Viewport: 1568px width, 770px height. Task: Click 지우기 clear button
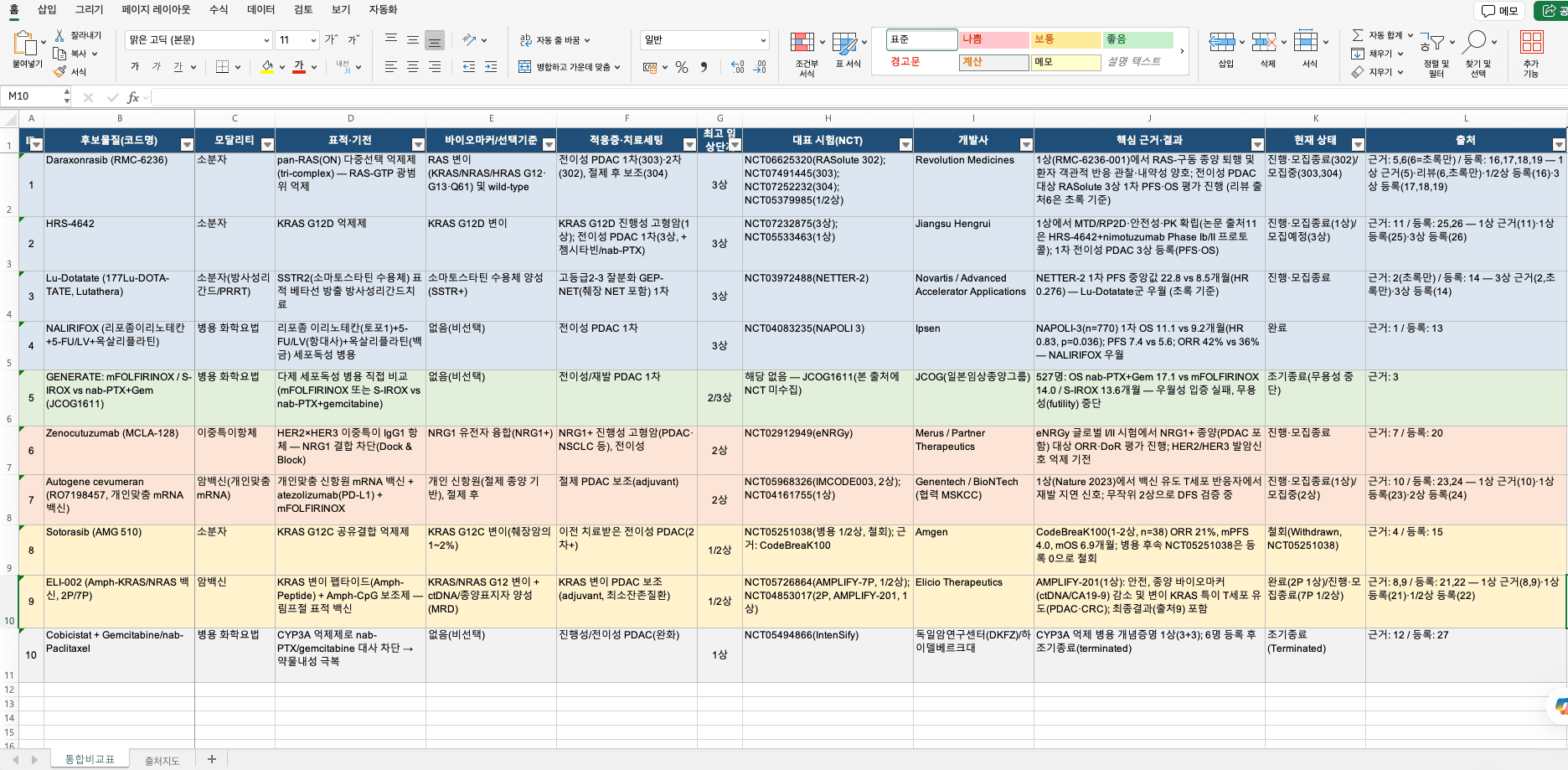coord(1376,72)
